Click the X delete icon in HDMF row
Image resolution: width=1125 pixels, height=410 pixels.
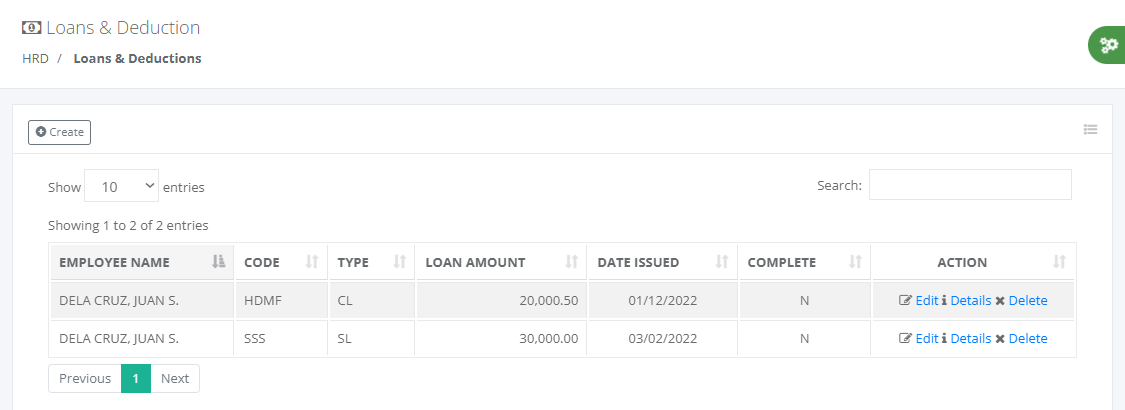tap(999, 301)
